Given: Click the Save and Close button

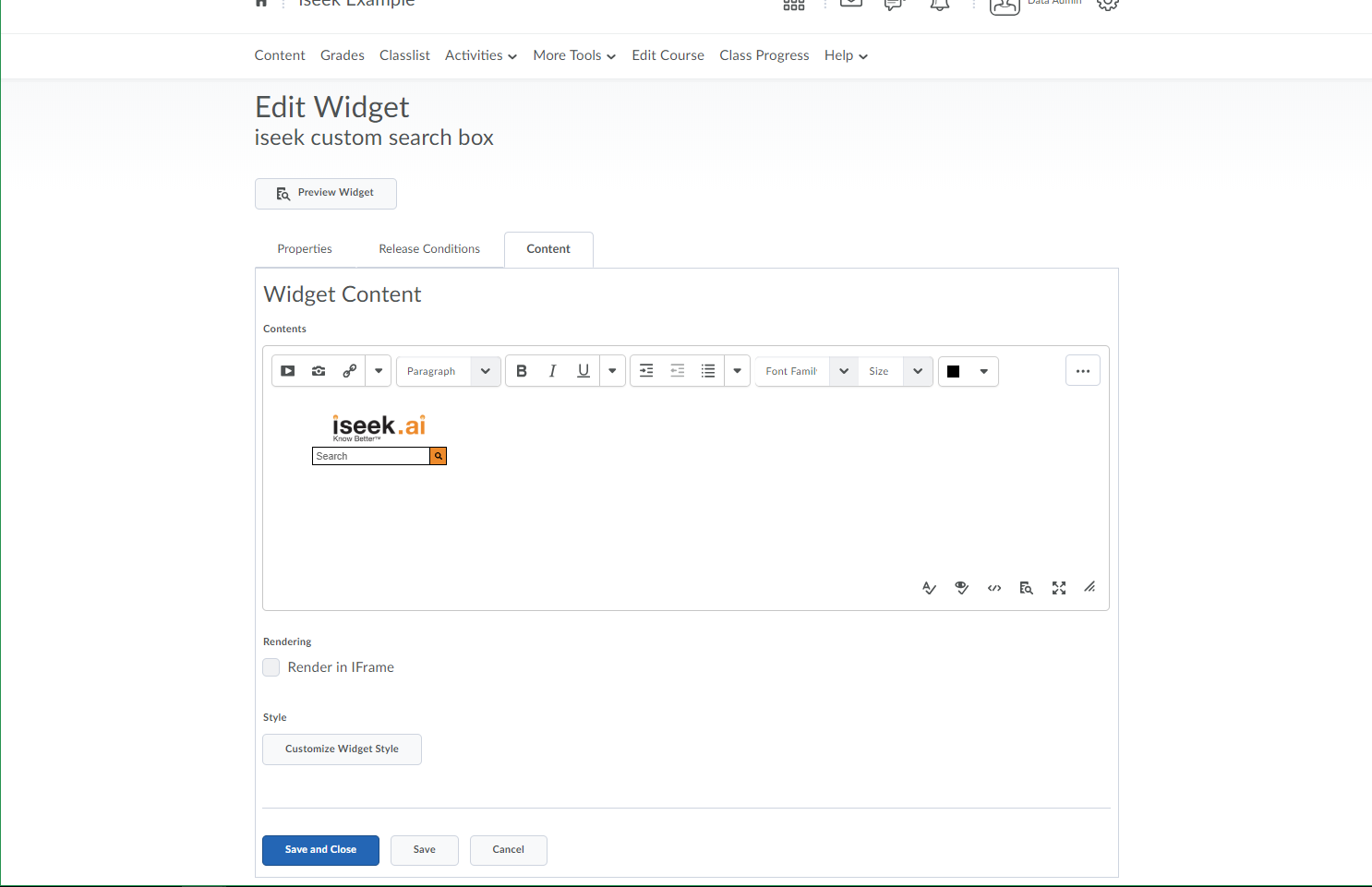Looking at the screenshot, I should pos(320,850).
